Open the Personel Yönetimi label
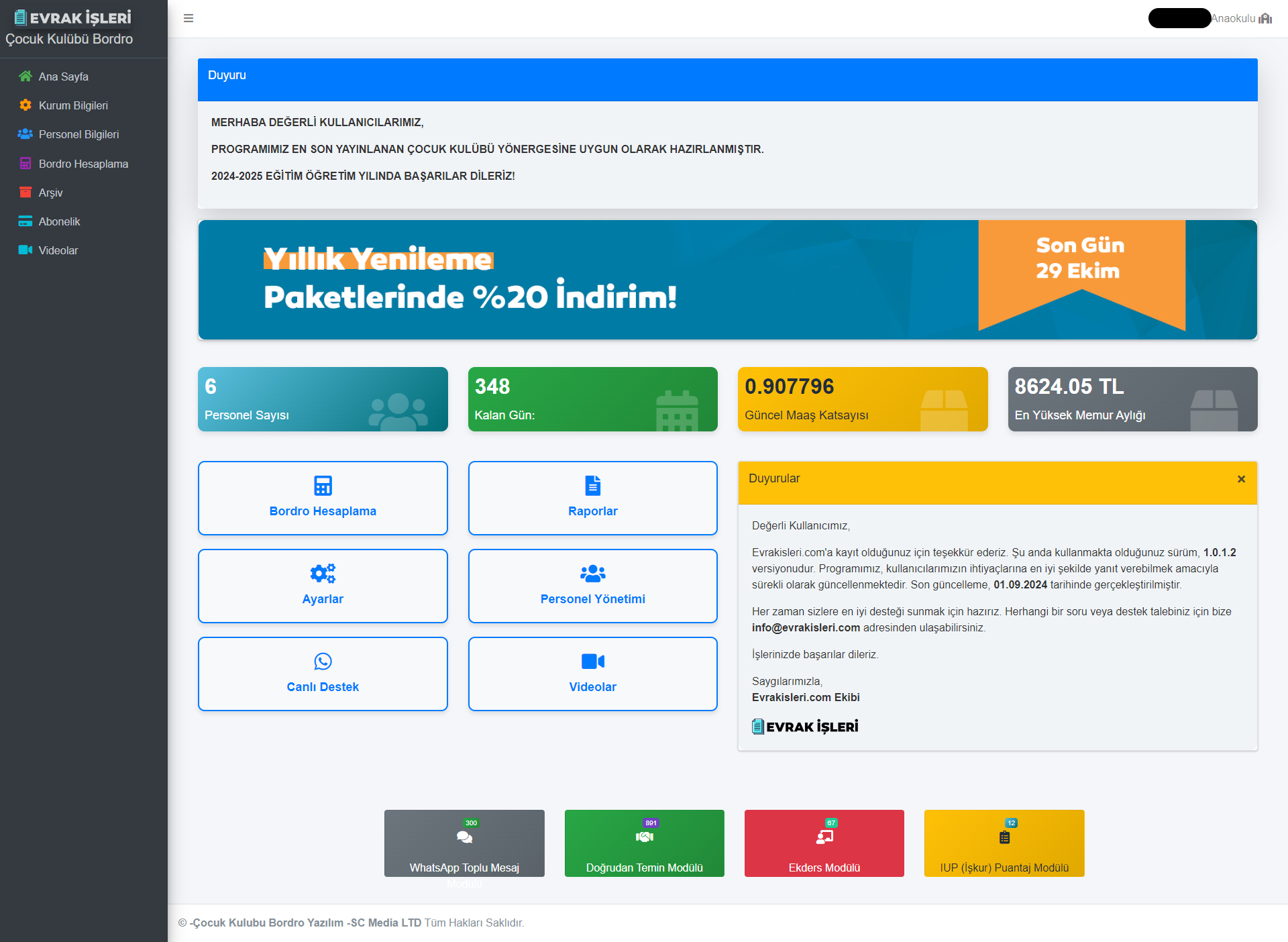This screenshot has width=1288, height=942. [593, 599]
